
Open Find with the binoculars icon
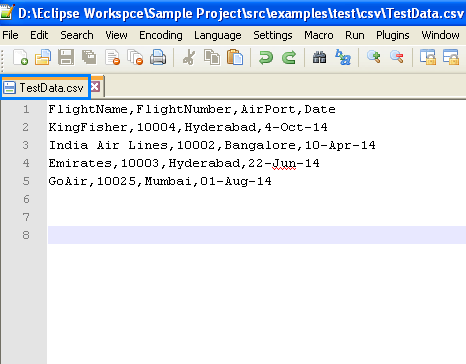click(319, 57)
